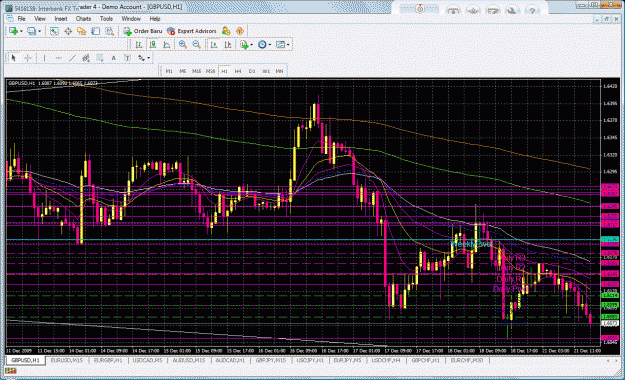Click the Expert Advisors button
625x380 pixels.
pyautogui.click(x=192, y=31)
